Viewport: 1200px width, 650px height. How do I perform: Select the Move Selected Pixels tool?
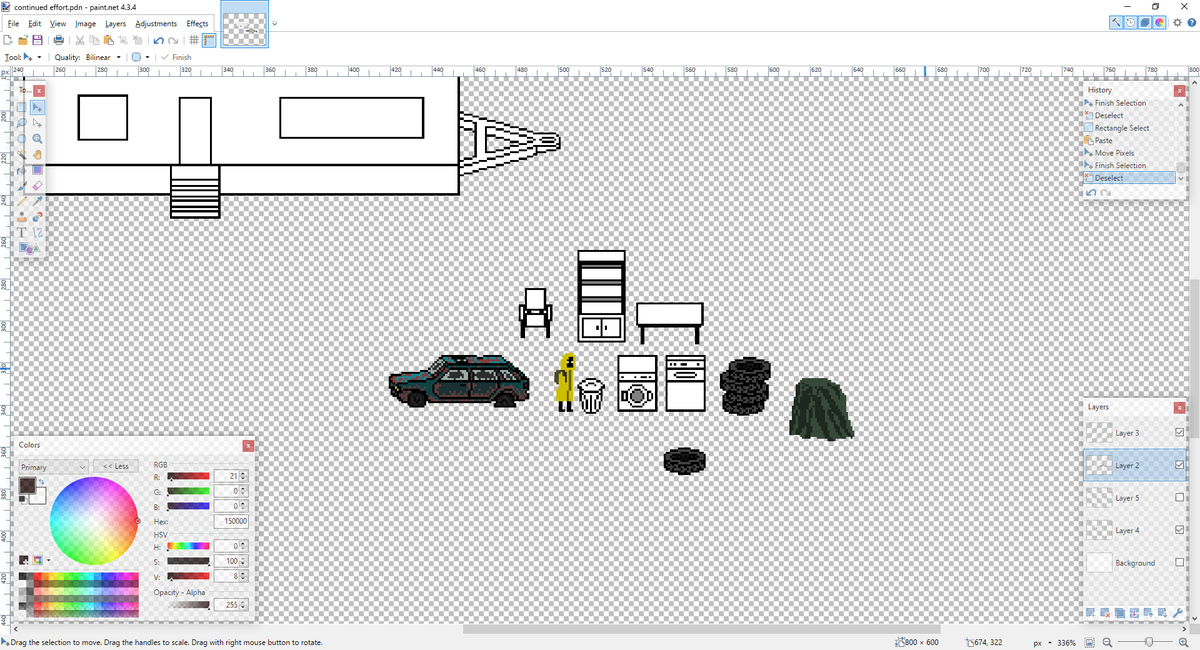point(37,107)
